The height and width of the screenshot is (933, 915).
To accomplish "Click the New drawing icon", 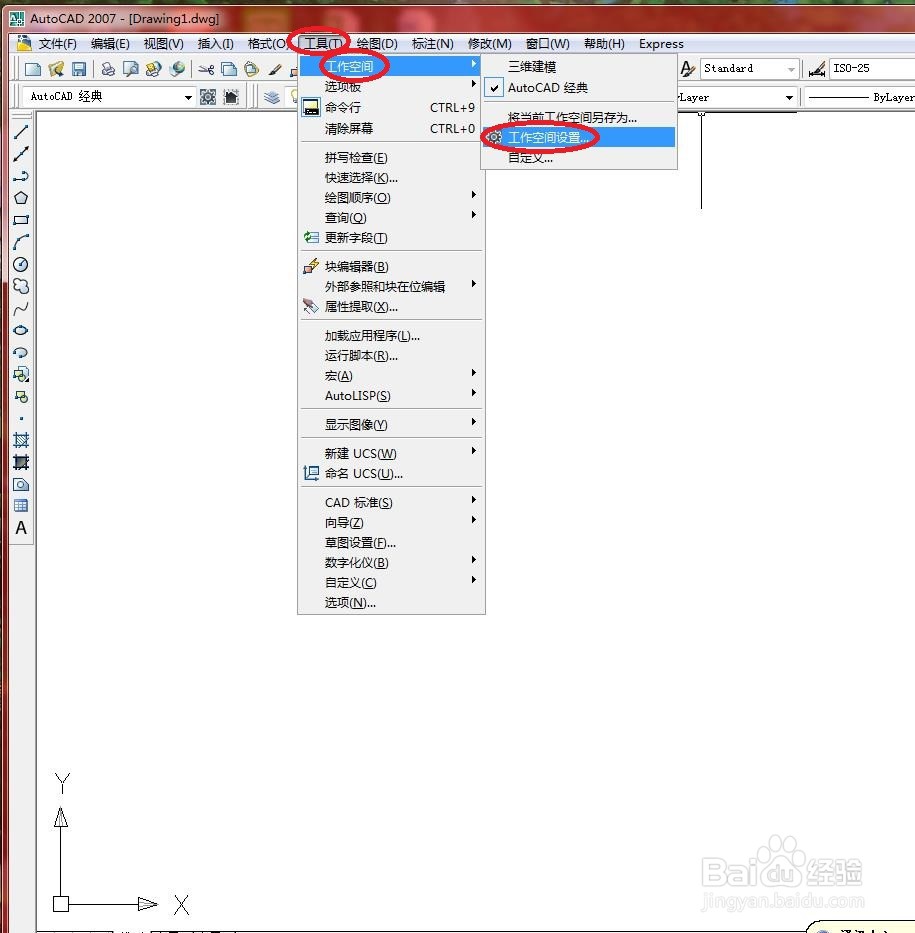I will (x=33, y=69).
